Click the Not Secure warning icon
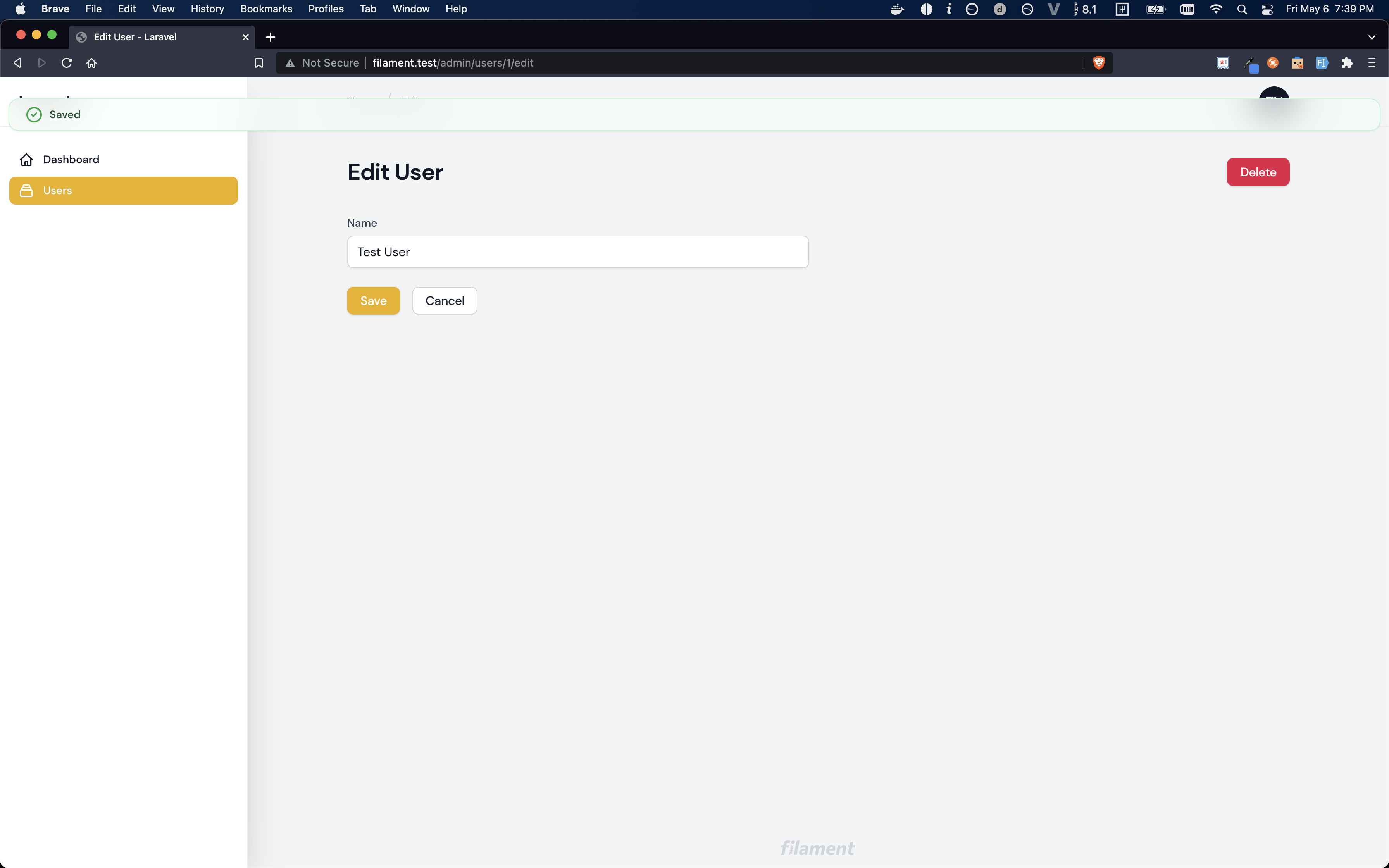This screenshot has width=1389, height=868. (290, 63)
